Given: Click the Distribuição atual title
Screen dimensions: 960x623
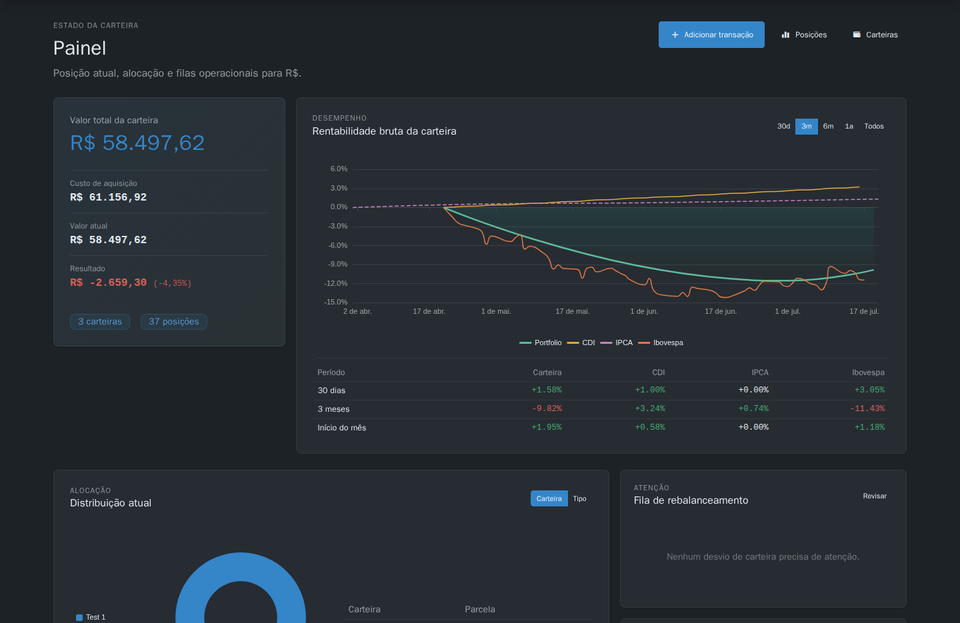Looking at the screenshot, I should pos(110,503).
